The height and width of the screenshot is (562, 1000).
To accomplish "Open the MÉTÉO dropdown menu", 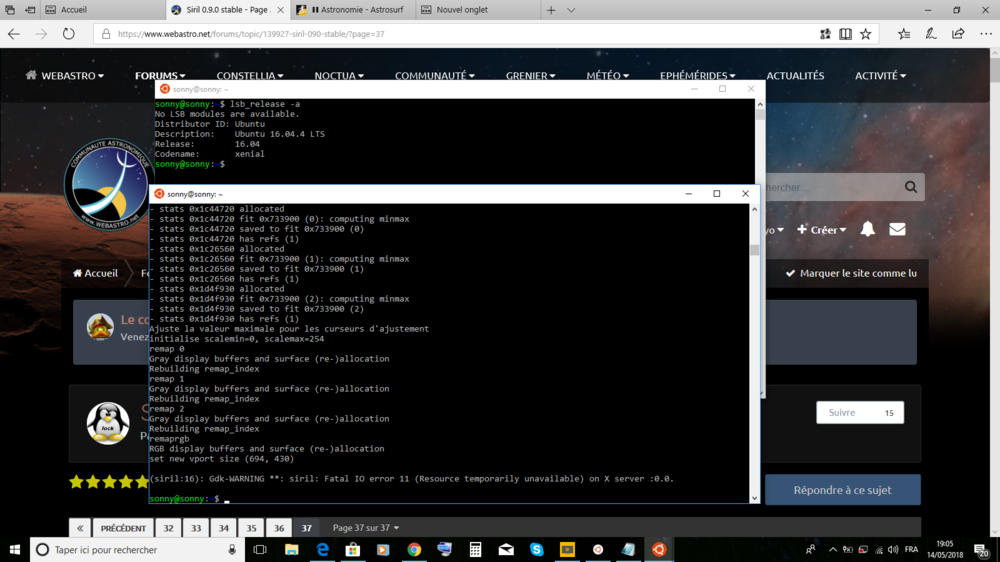I will [607, 76].
